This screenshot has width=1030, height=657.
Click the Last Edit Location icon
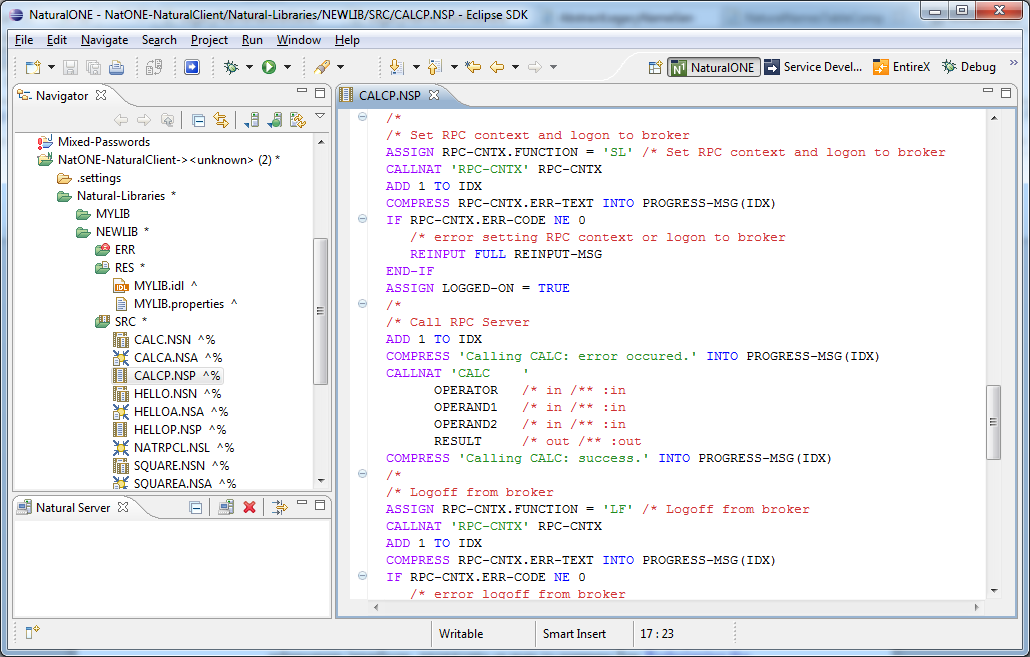click(x=472, y=67)
